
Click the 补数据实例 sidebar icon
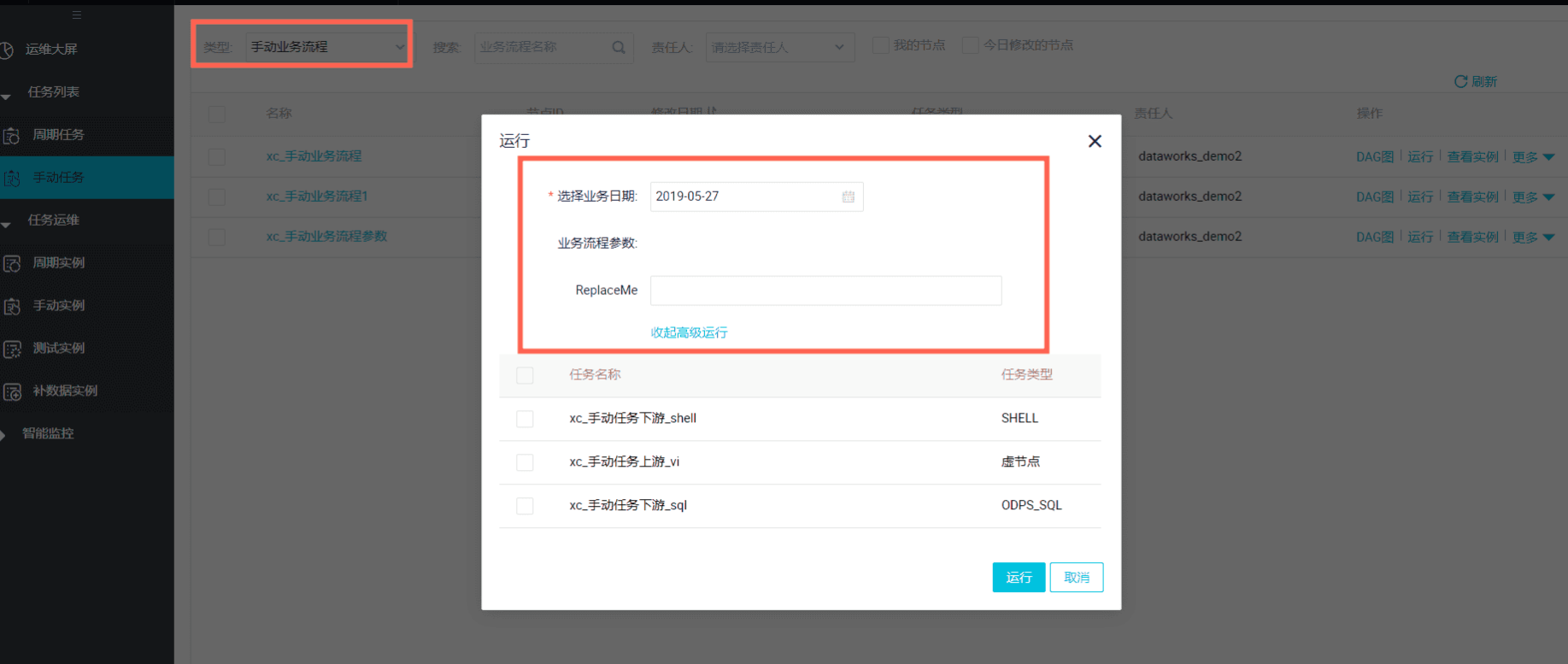pyautogui.click(x=12, y=391)
